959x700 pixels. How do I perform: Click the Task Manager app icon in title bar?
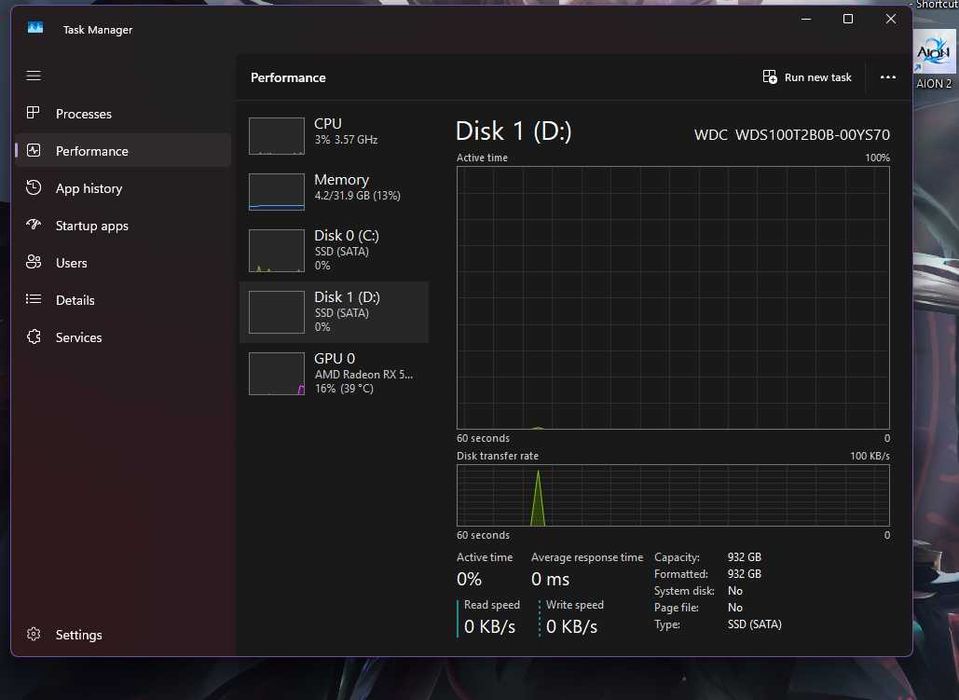pos(35,28)
